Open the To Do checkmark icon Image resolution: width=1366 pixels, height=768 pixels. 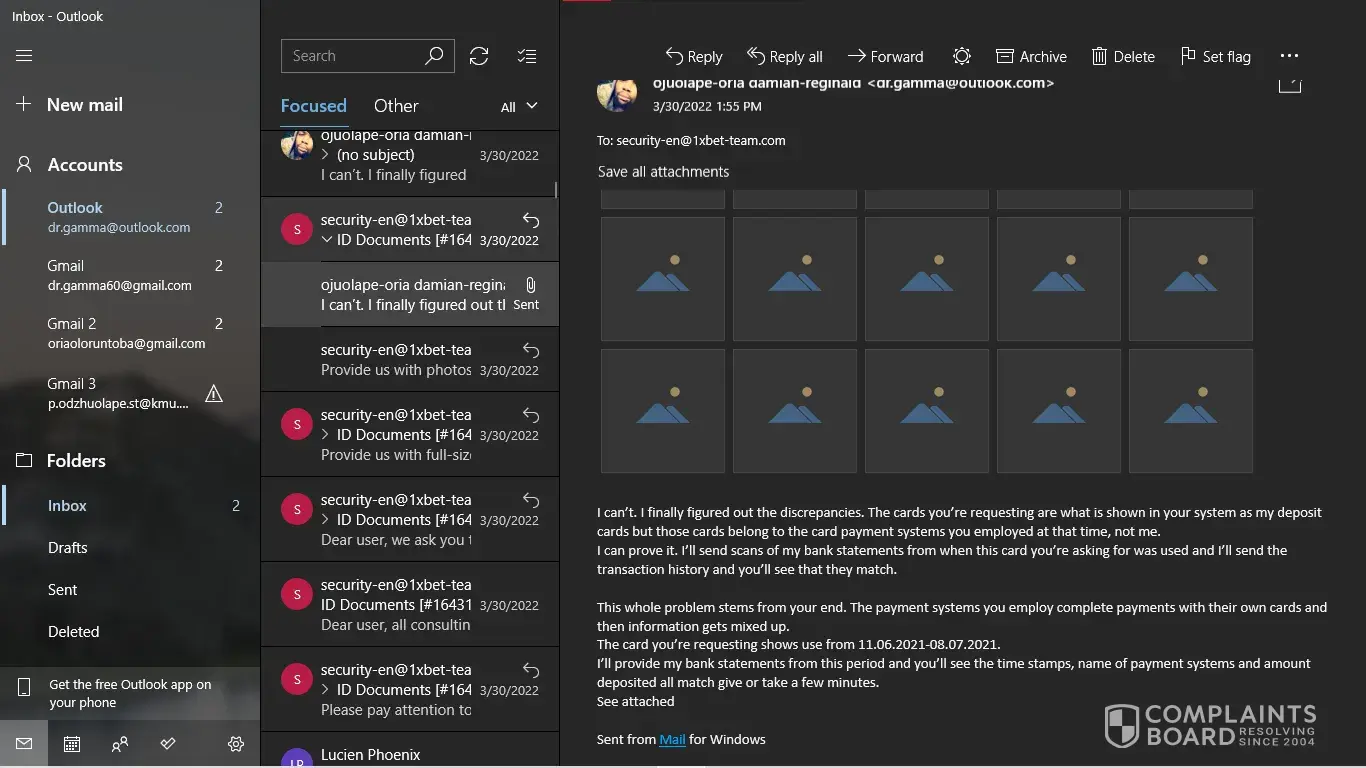[168, 744]
